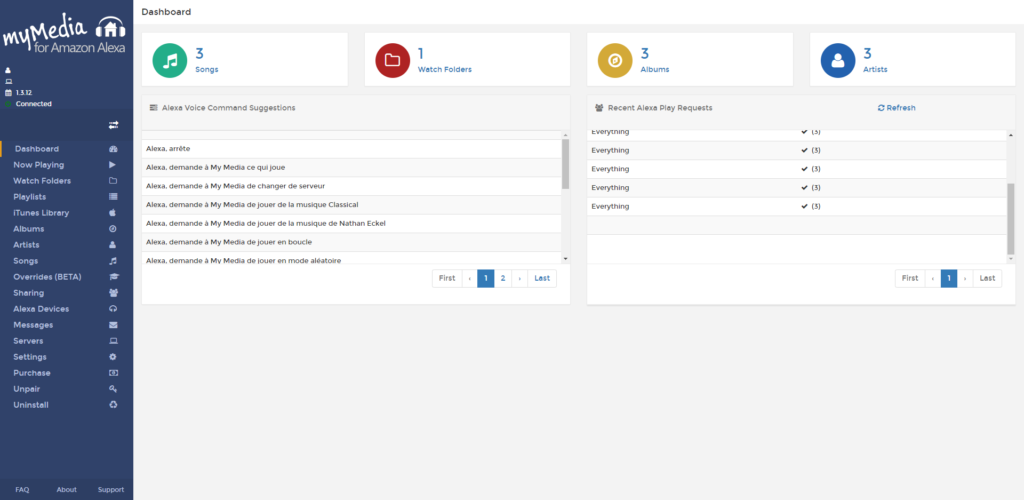
Task: Click the Dashboard gauge icon in sidebar
Action: click(113, 149)
